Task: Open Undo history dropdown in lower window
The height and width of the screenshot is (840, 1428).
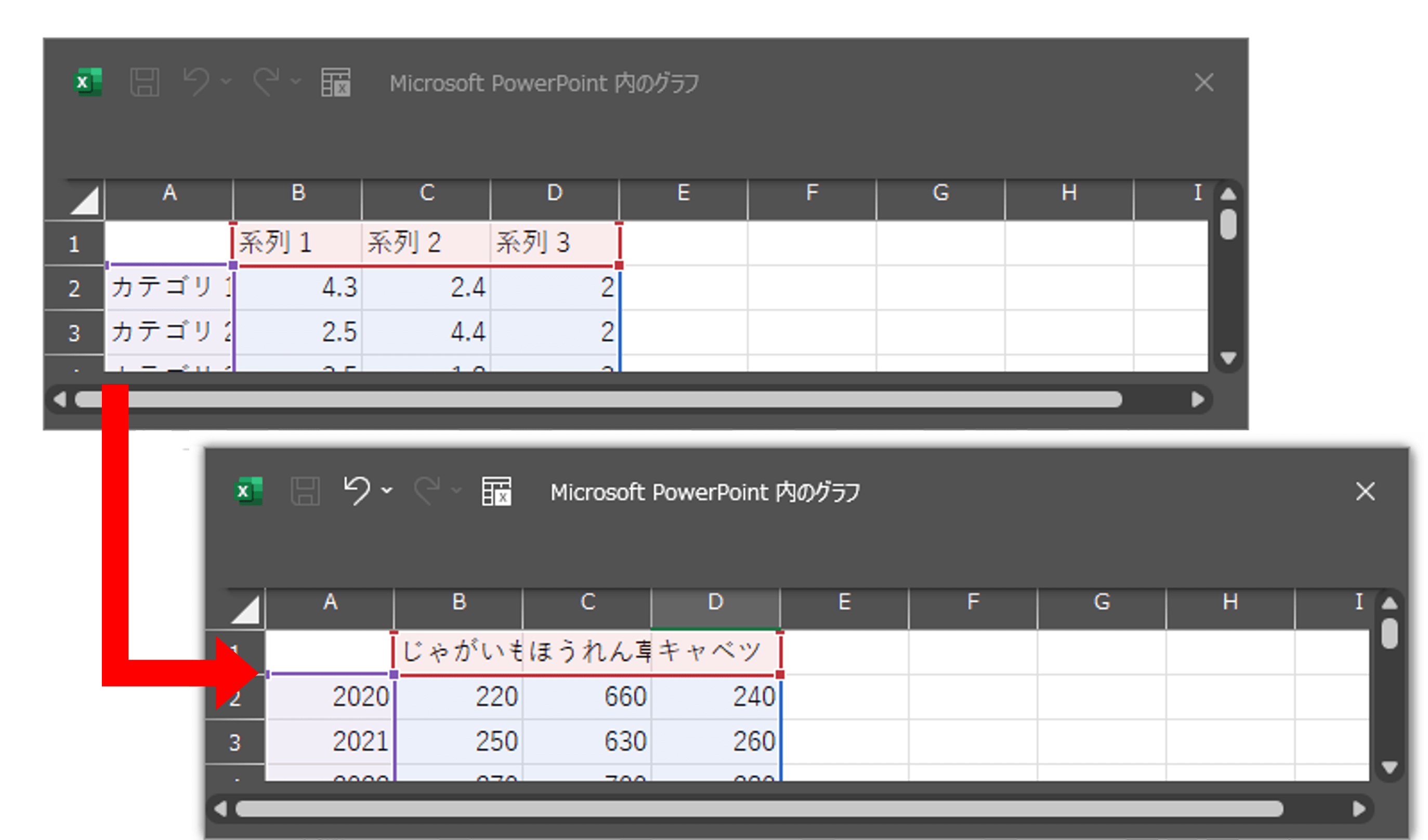Action: 387,491
